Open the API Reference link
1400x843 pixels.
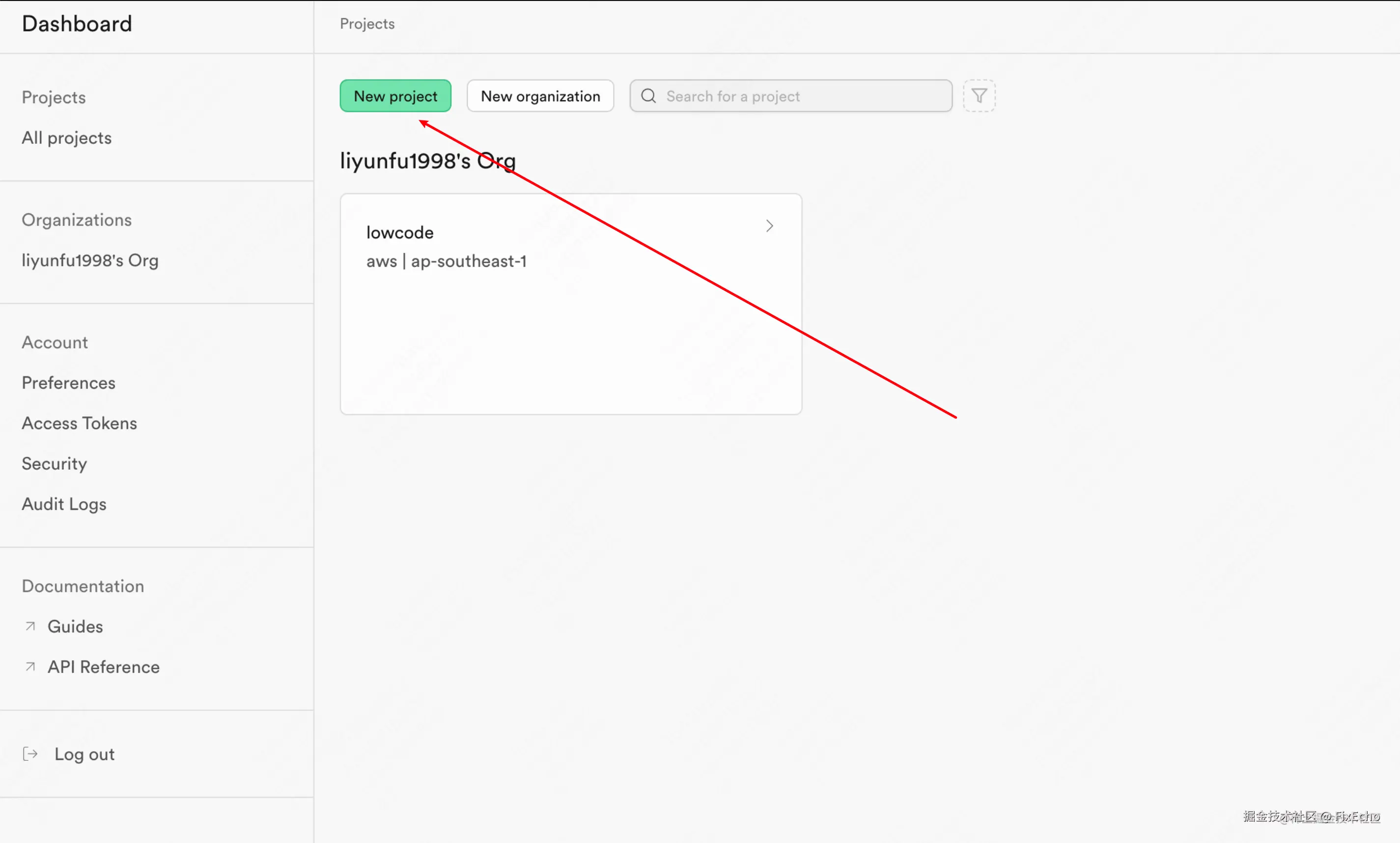103,666
